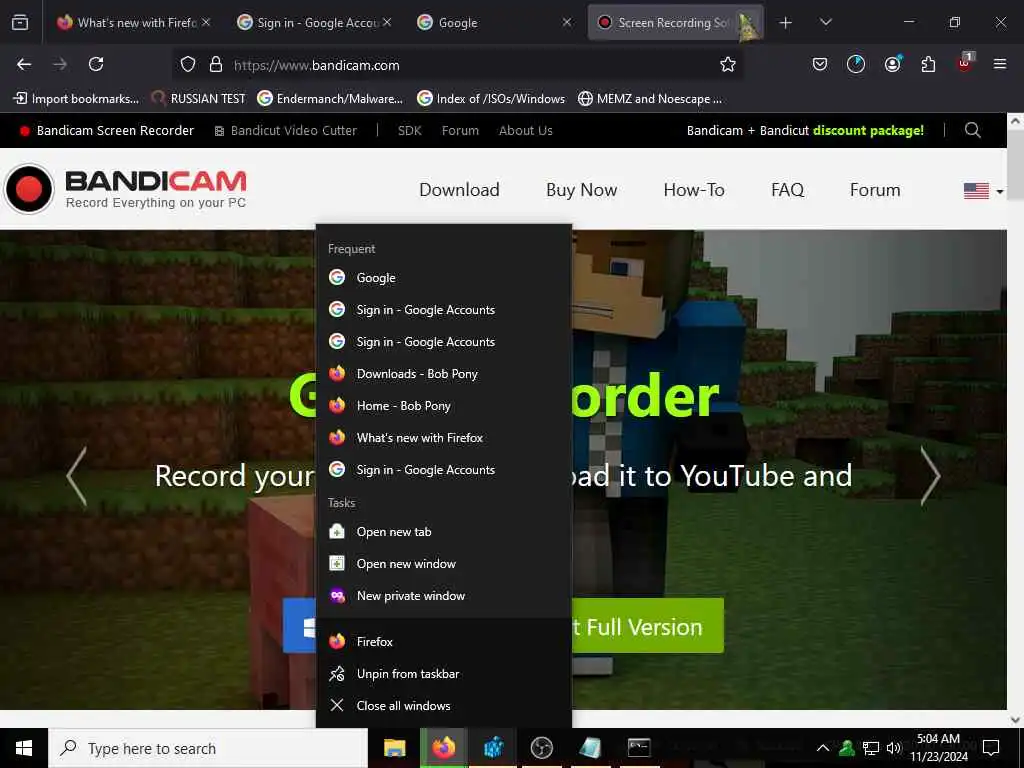Viewport: 1024px width, 768px height.
Task: Open the Firefox account avatar icon
Action: 892,64
